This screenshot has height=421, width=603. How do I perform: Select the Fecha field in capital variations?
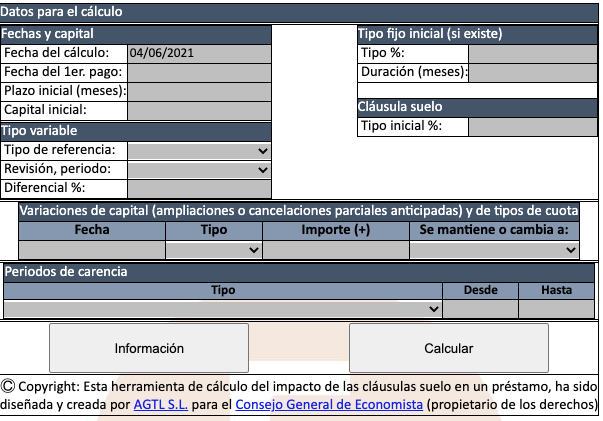click(x=92, y=250)
